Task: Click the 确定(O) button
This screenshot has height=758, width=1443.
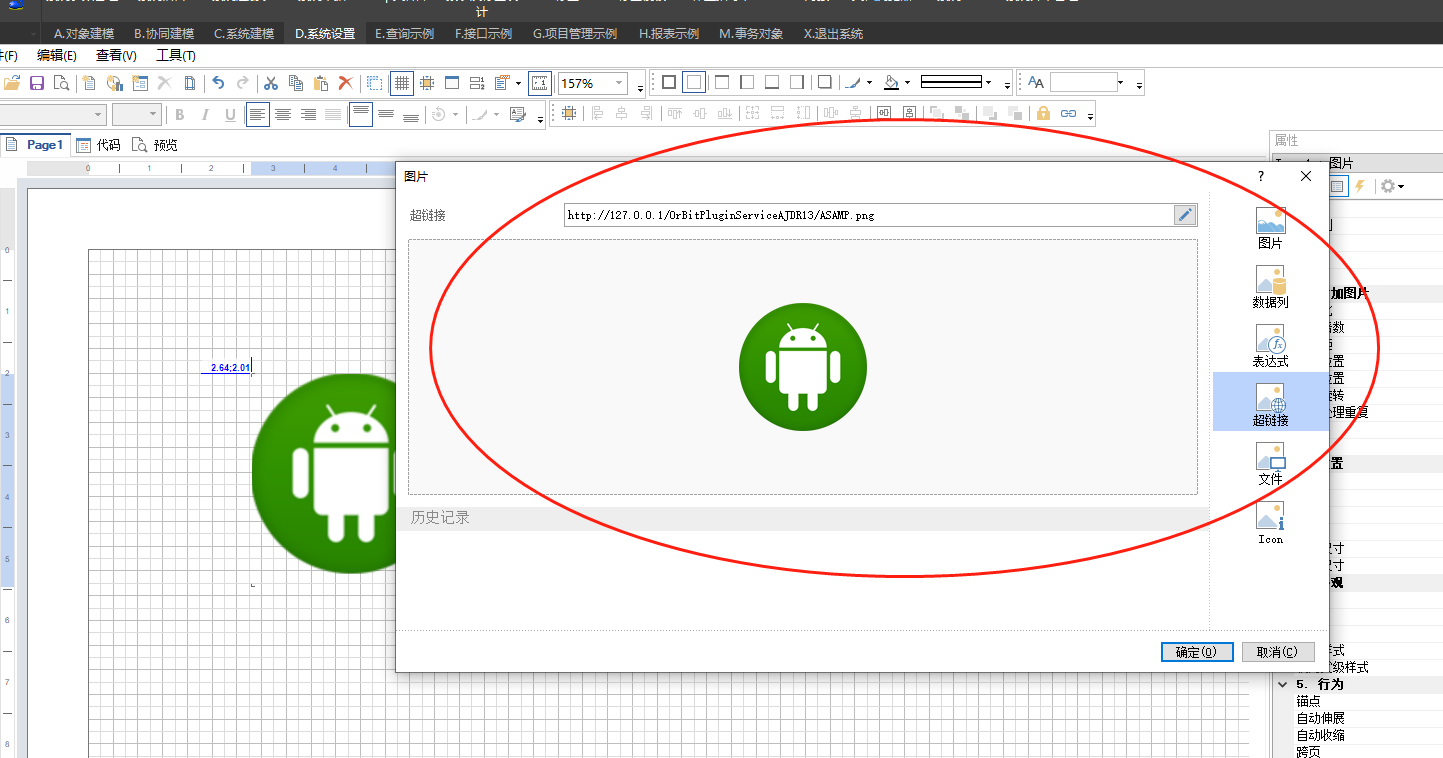Action: tap(1196, 652)
